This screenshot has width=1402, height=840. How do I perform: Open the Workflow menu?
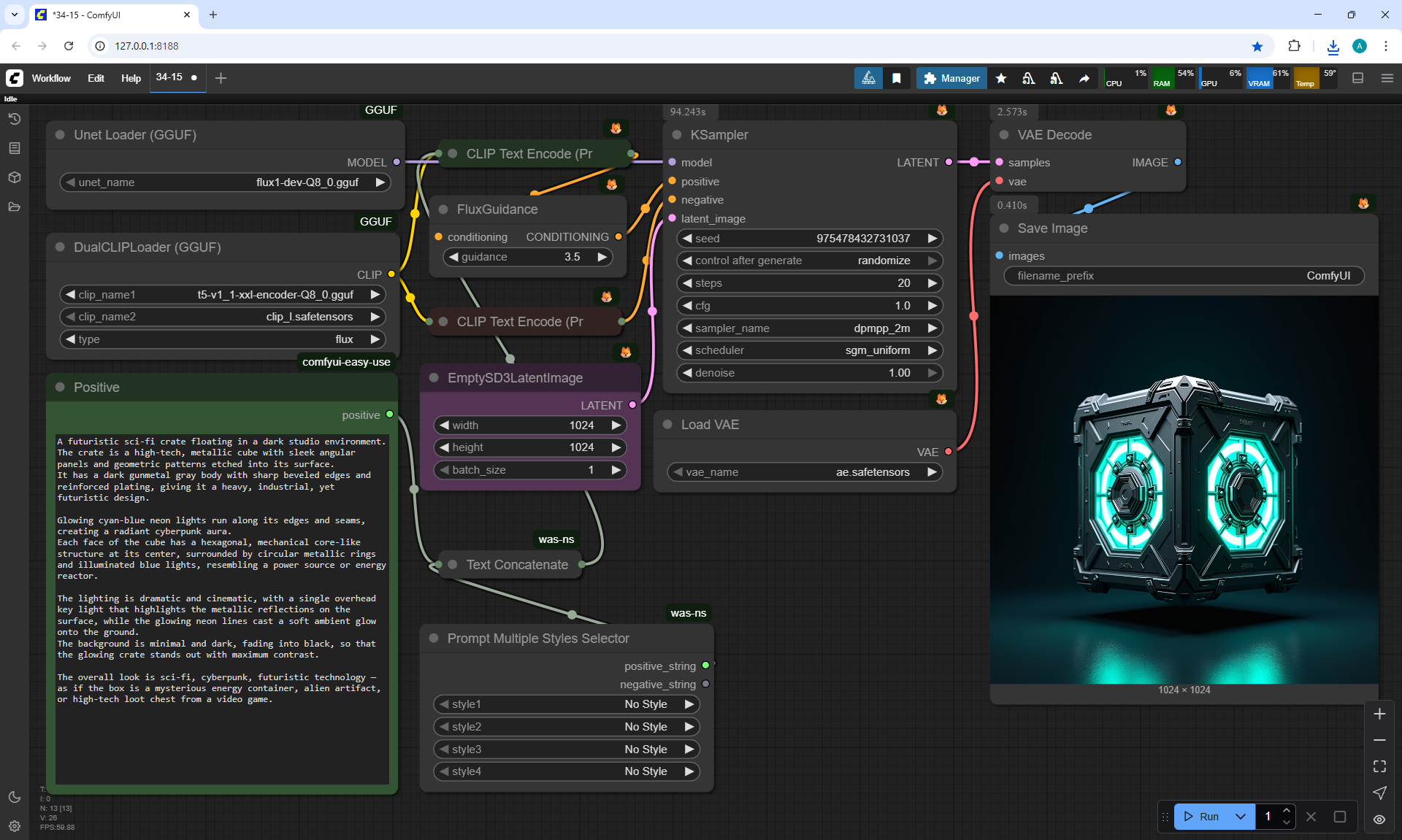point(51,78)
